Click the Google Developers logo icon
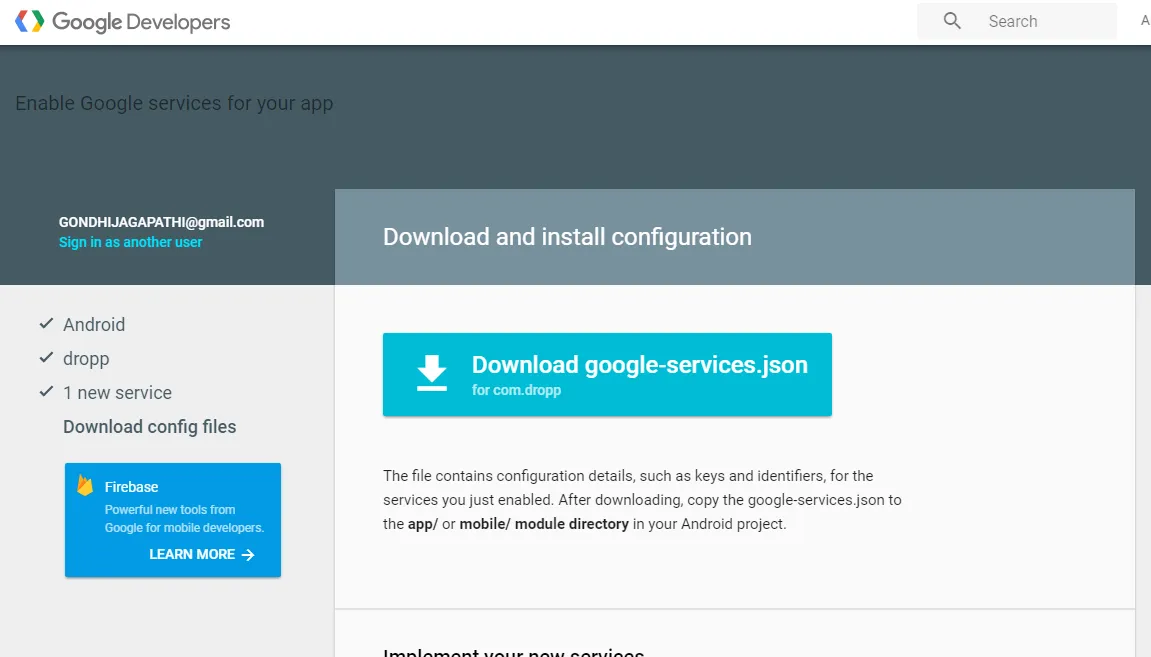1151x657 pixels. pos(30,21)
